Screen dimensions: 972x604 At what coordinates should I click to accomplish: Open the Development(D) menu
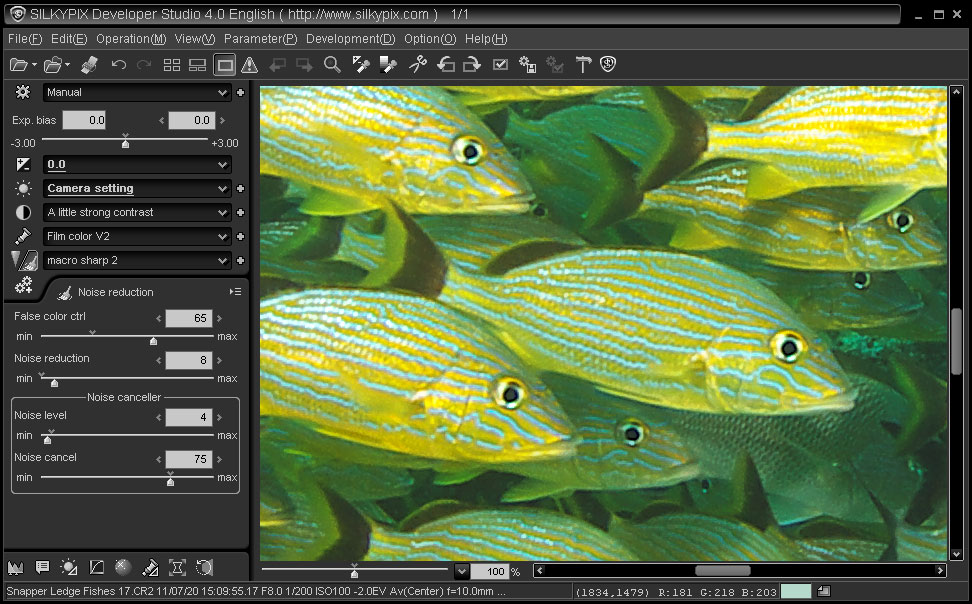pos(350,39)
